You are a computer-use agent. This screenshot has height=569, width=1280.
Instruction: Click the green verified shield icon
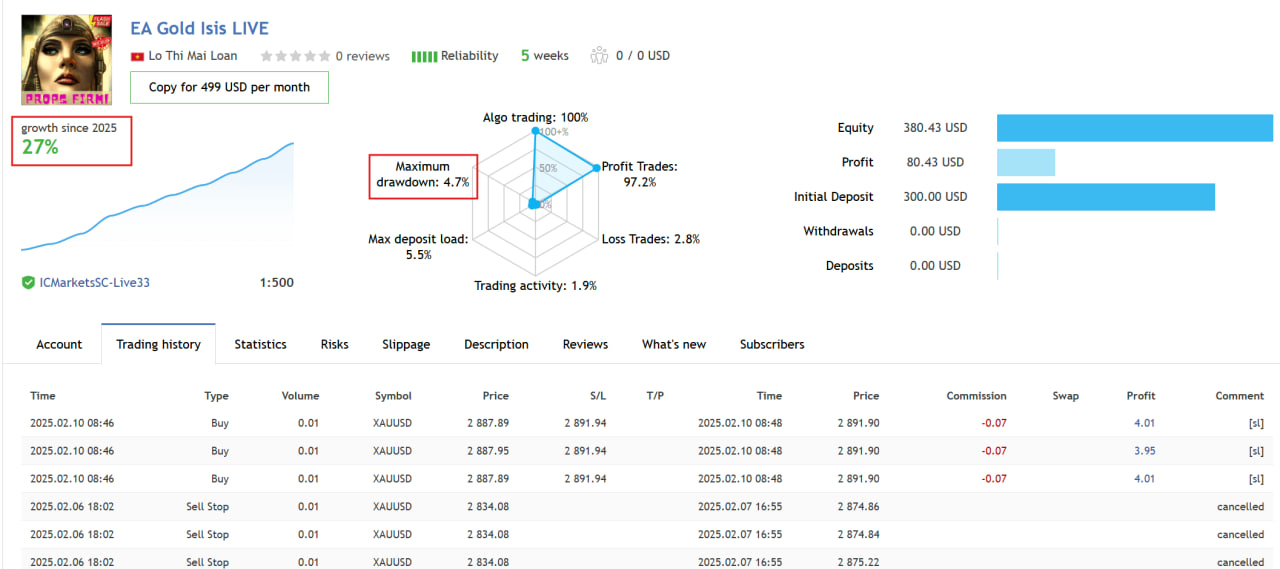tap(28, 283)
